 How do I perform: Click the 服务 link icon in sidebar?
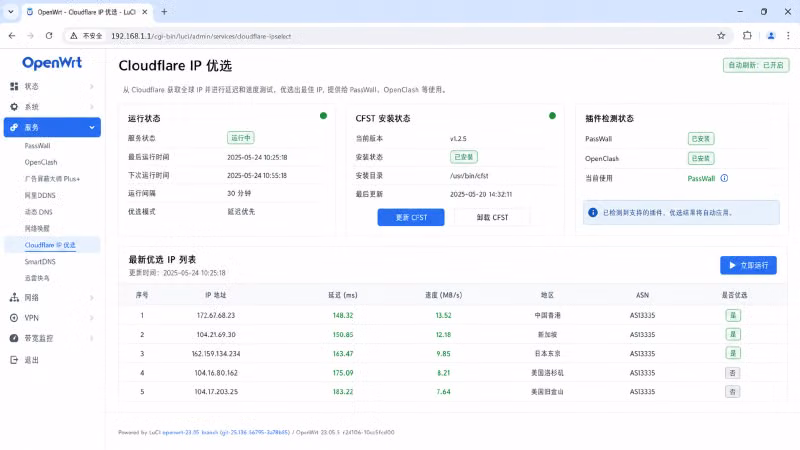[14, 127]
